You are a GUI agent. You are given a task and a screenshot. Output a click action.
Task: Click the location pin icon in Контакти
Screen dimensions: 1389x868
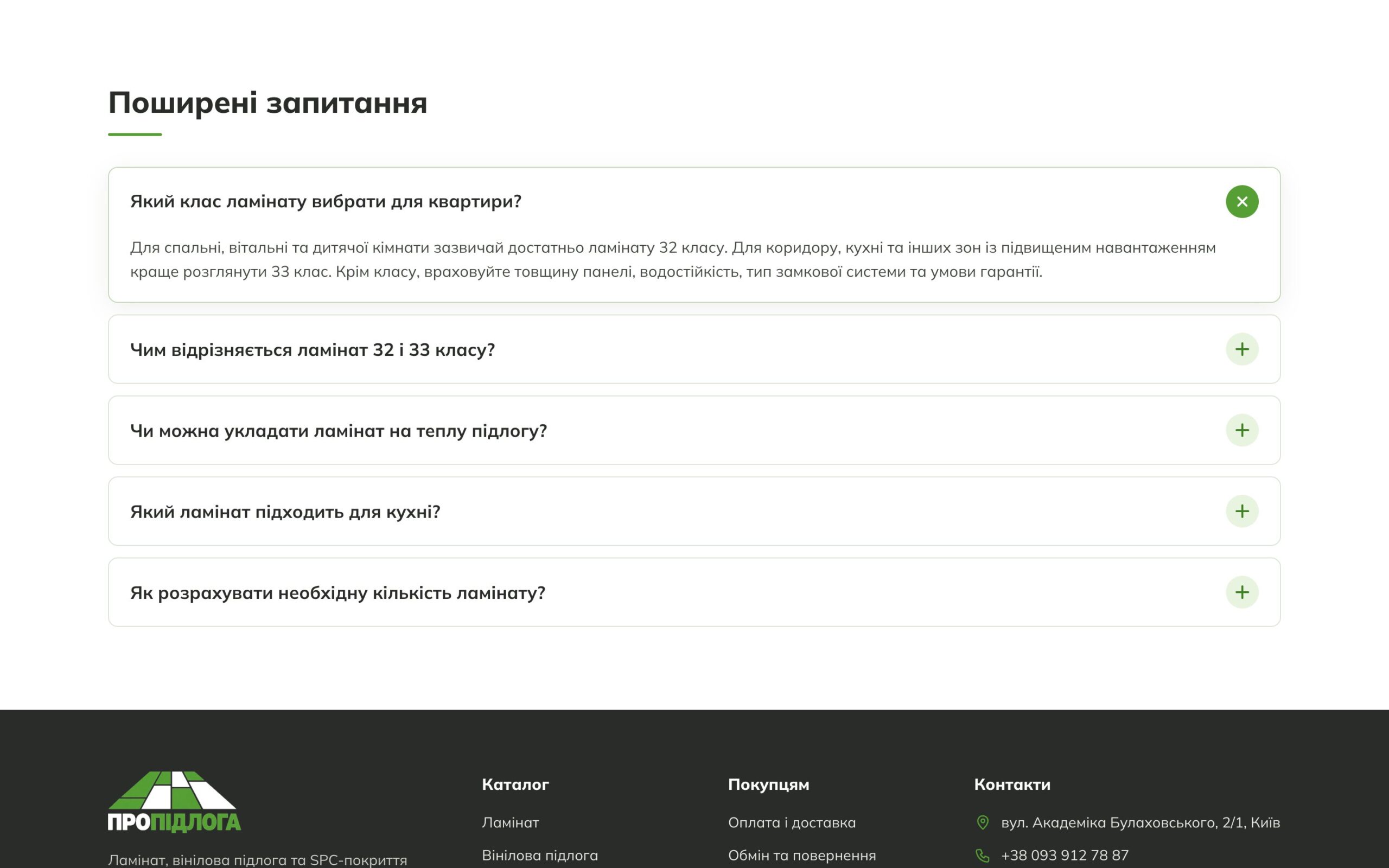(983, 822)
